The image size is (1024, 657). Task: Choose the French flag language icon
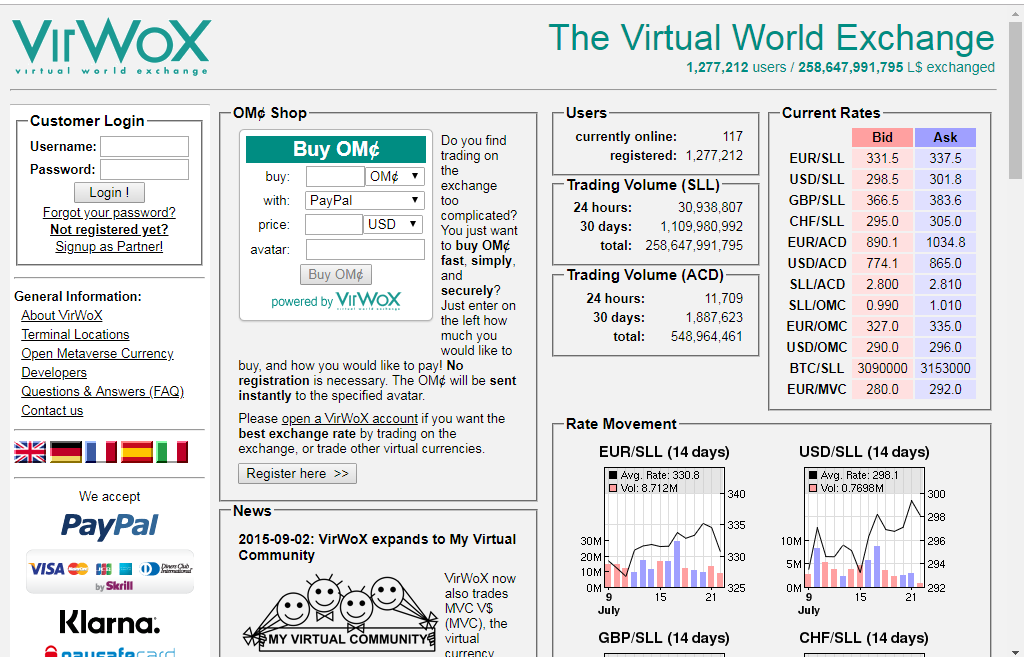[101, 452]
